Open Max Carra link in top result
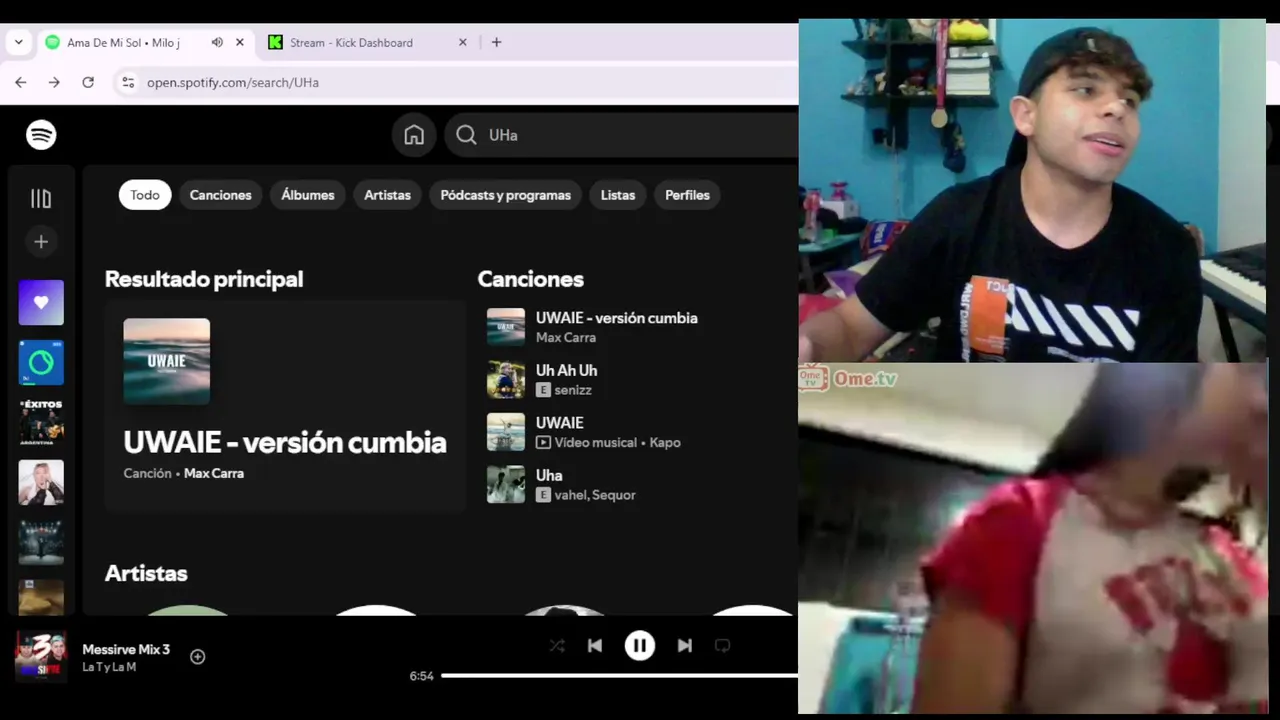 tap(214, 473)
